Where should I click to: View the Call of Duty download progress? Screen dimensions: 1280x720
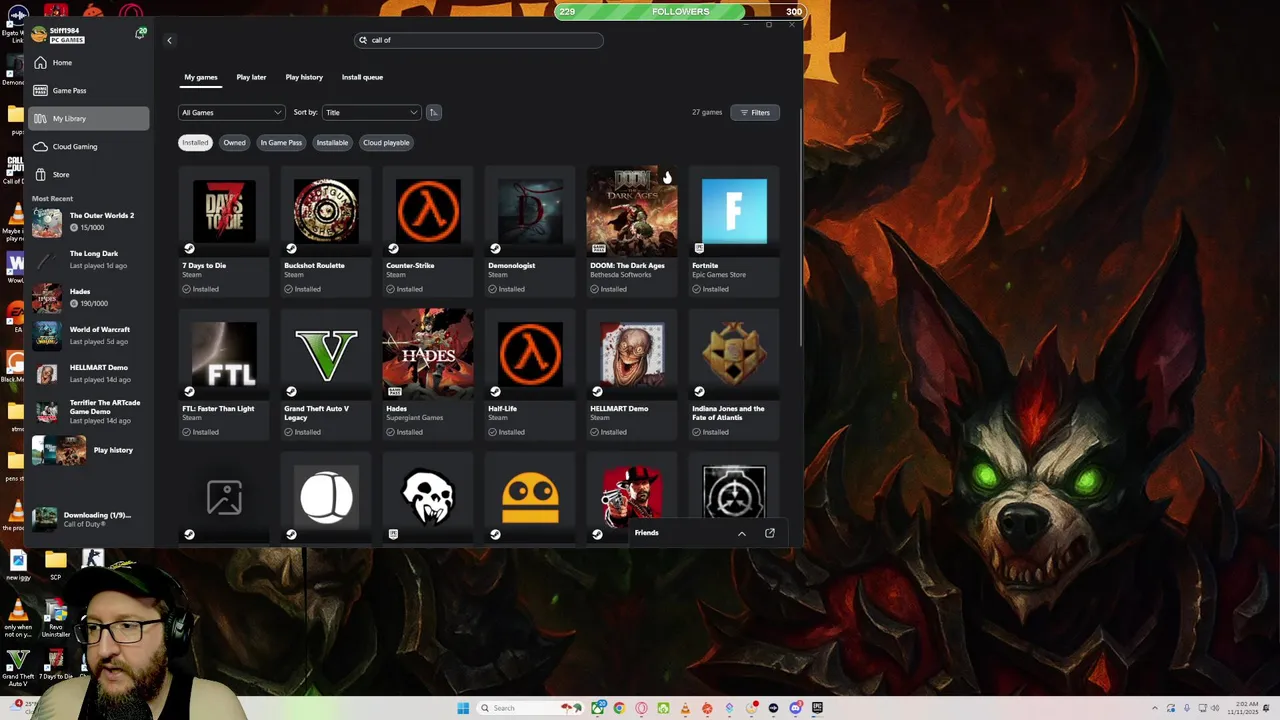point(88,519)
